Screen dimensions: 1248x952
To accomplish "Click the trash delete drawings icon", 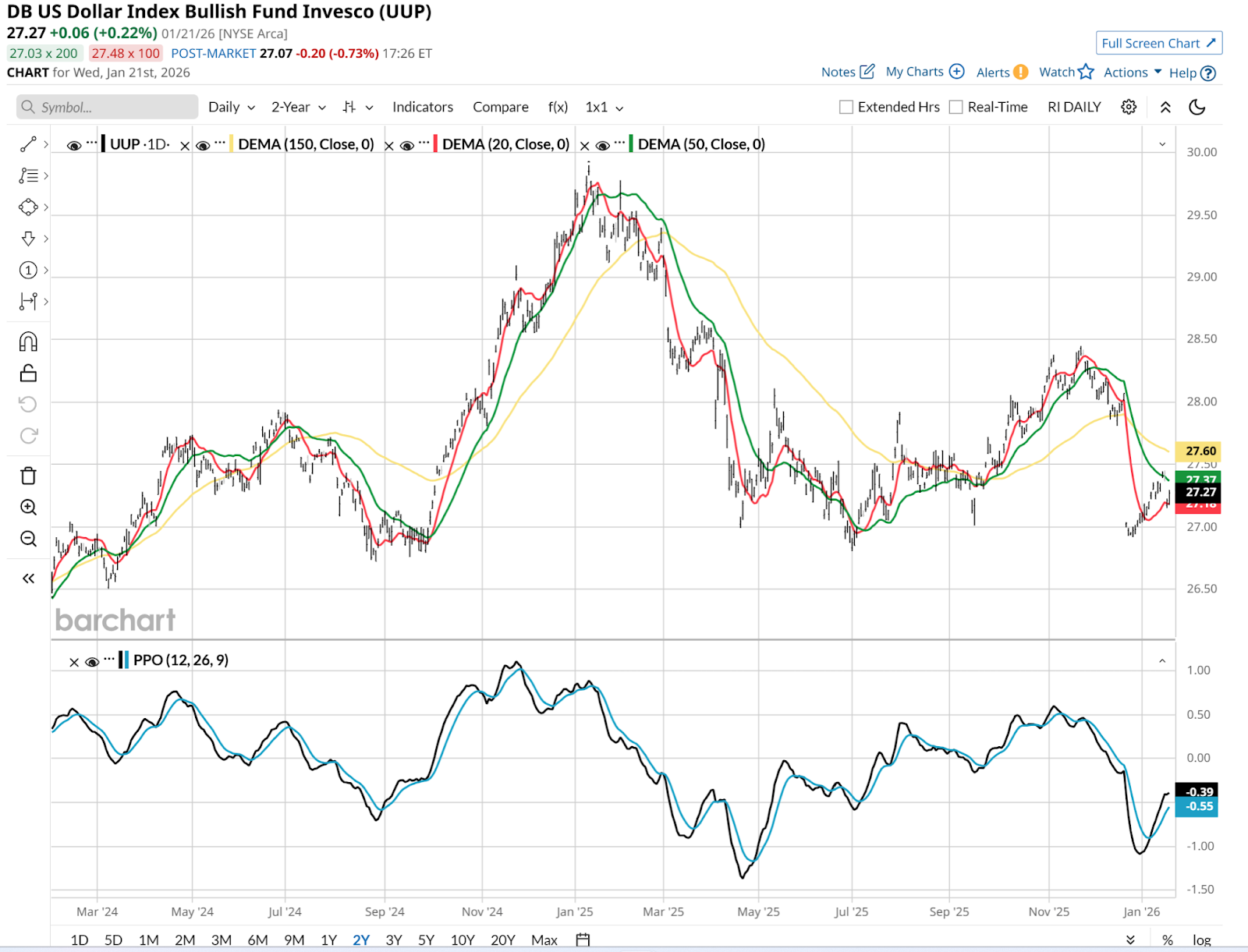I will pyautogui.click(x=28, y=476).
